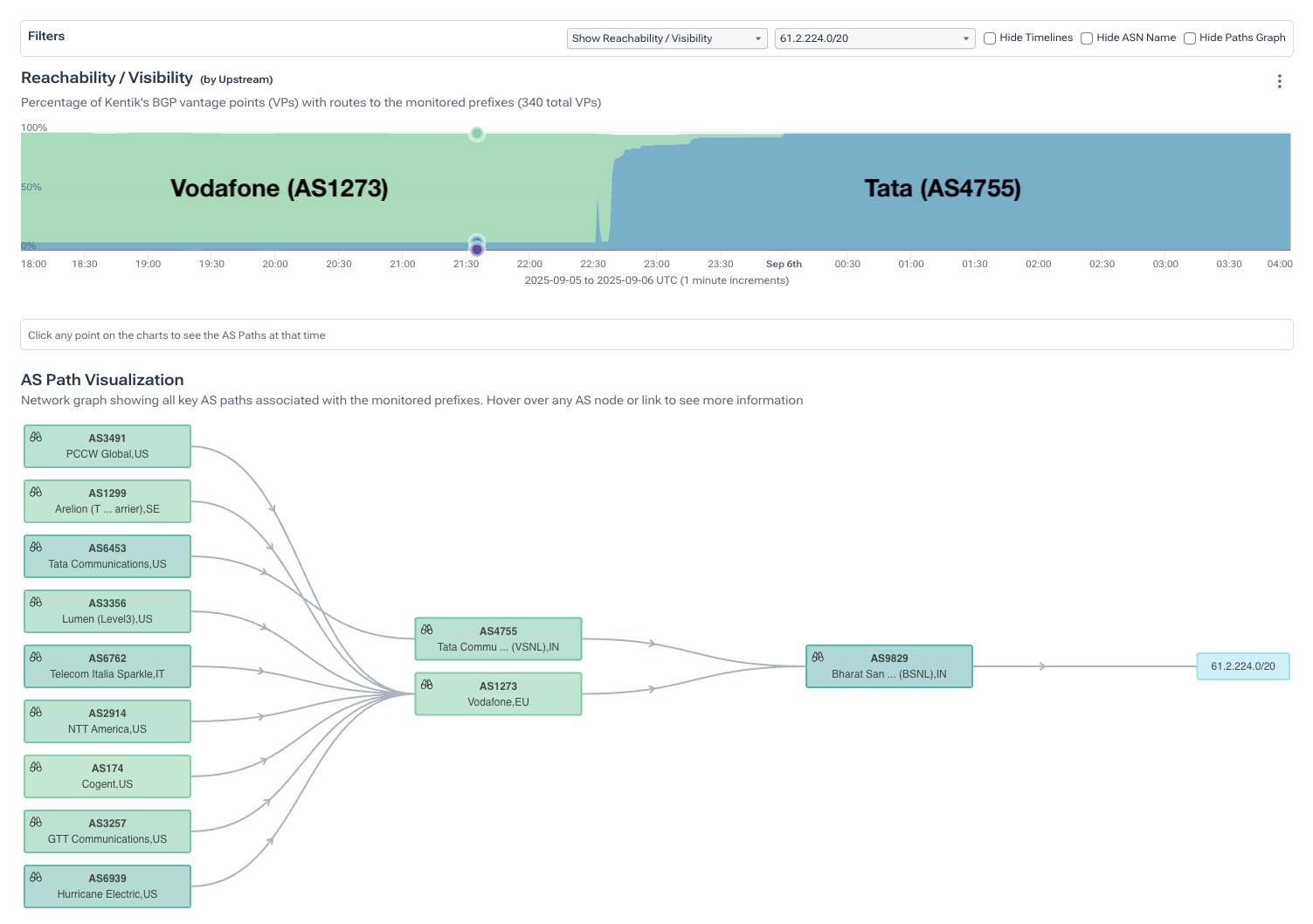Select the AS1299 Arelion node

pyautogui.click(x=107, y=501)
